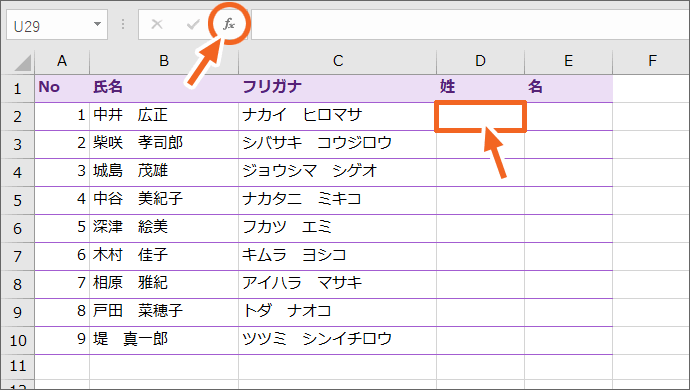Click No cell with value 5

point(62,228)
